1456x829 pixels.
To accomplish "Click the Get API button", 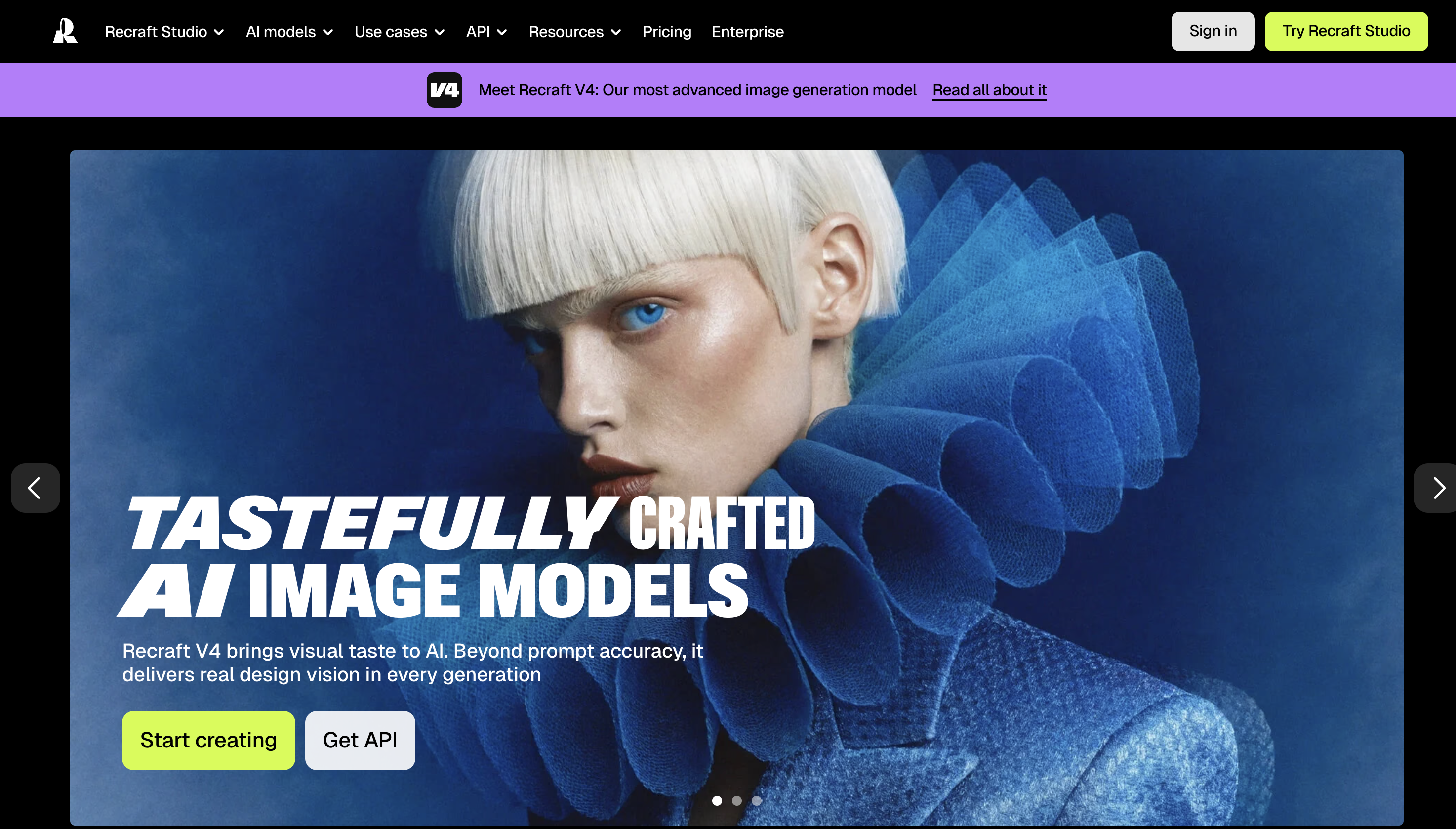I will [x=360, y=740].
